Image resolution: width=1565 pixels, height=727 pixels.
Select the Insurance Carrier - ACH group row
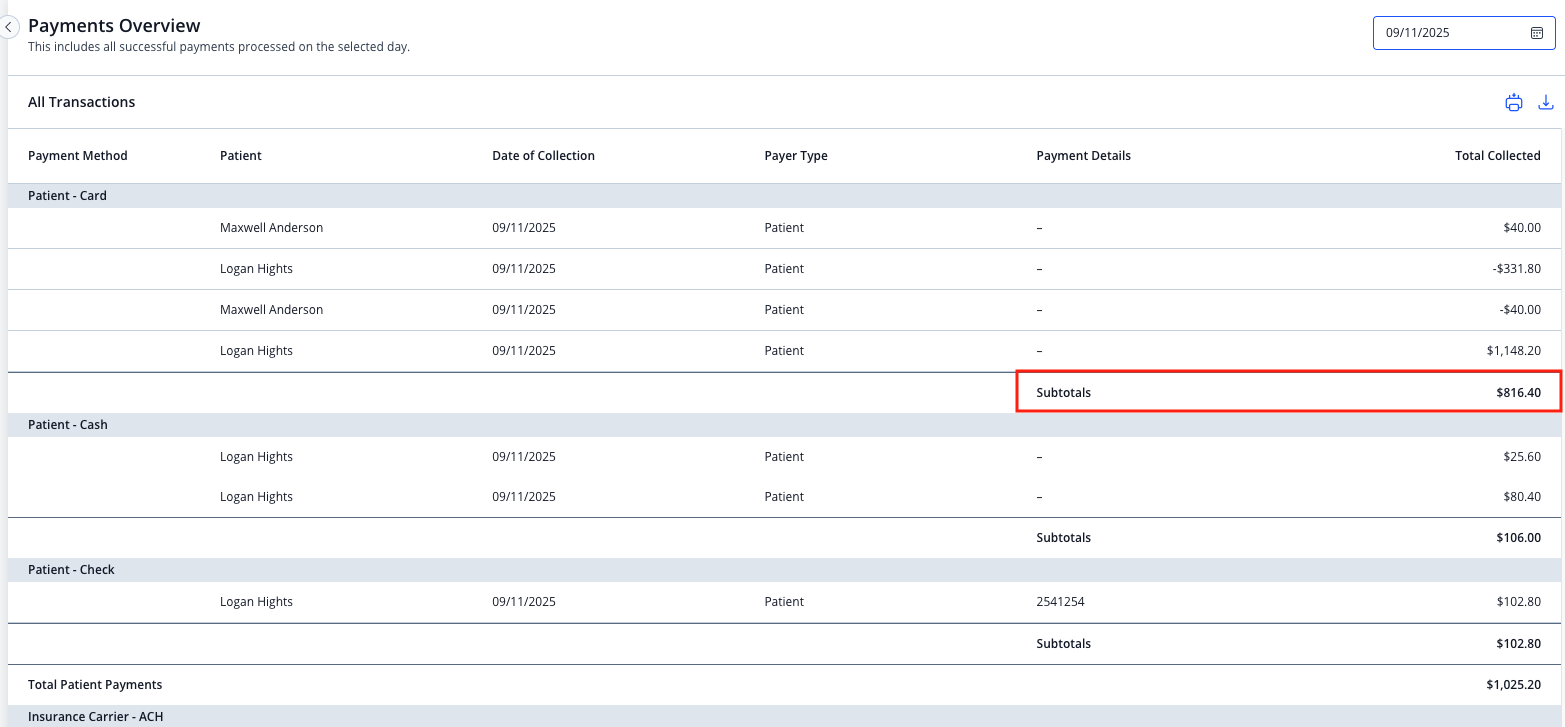coord(784,716)
